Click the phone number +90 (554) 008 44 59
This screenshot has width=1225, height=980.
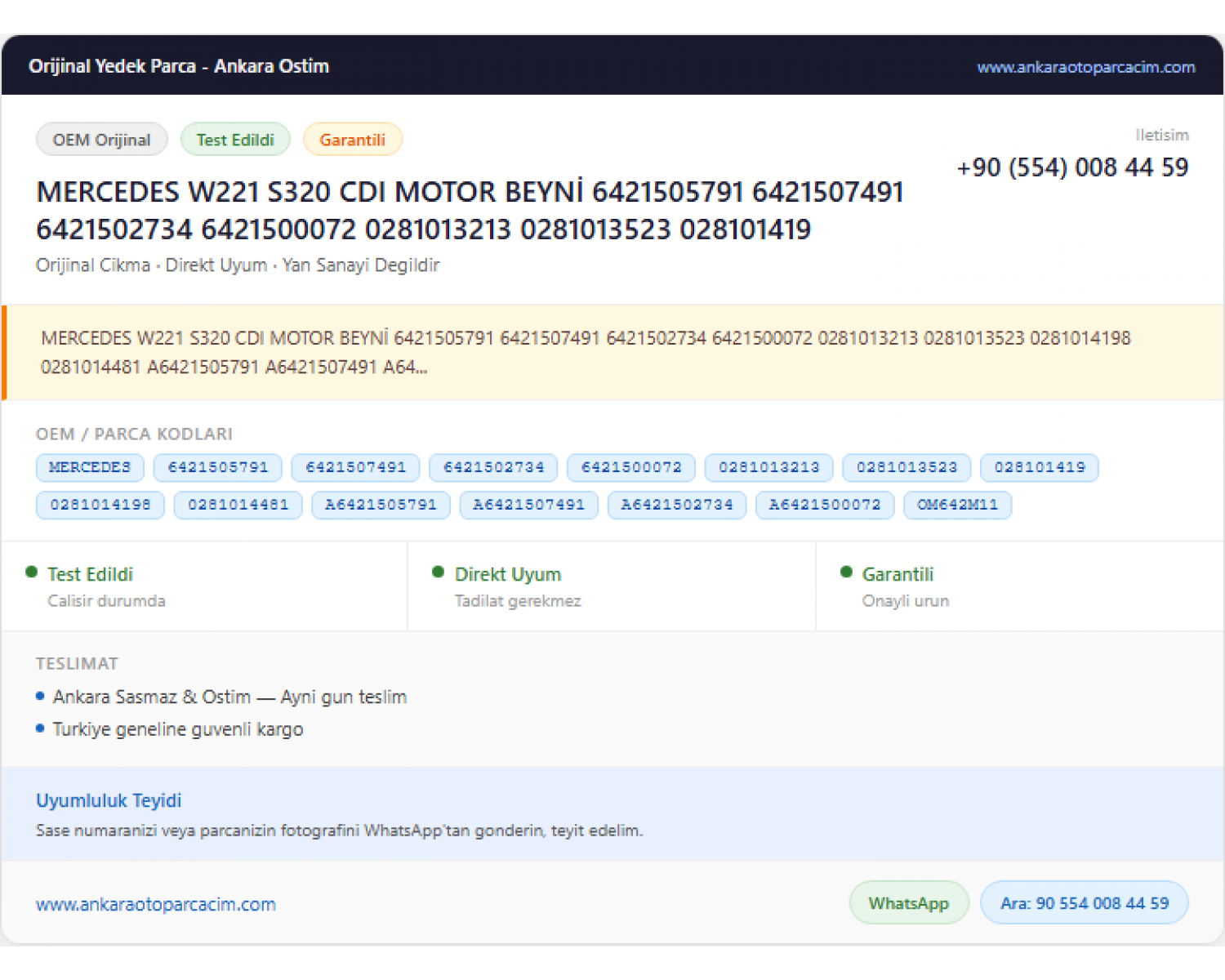point(1072,167)
